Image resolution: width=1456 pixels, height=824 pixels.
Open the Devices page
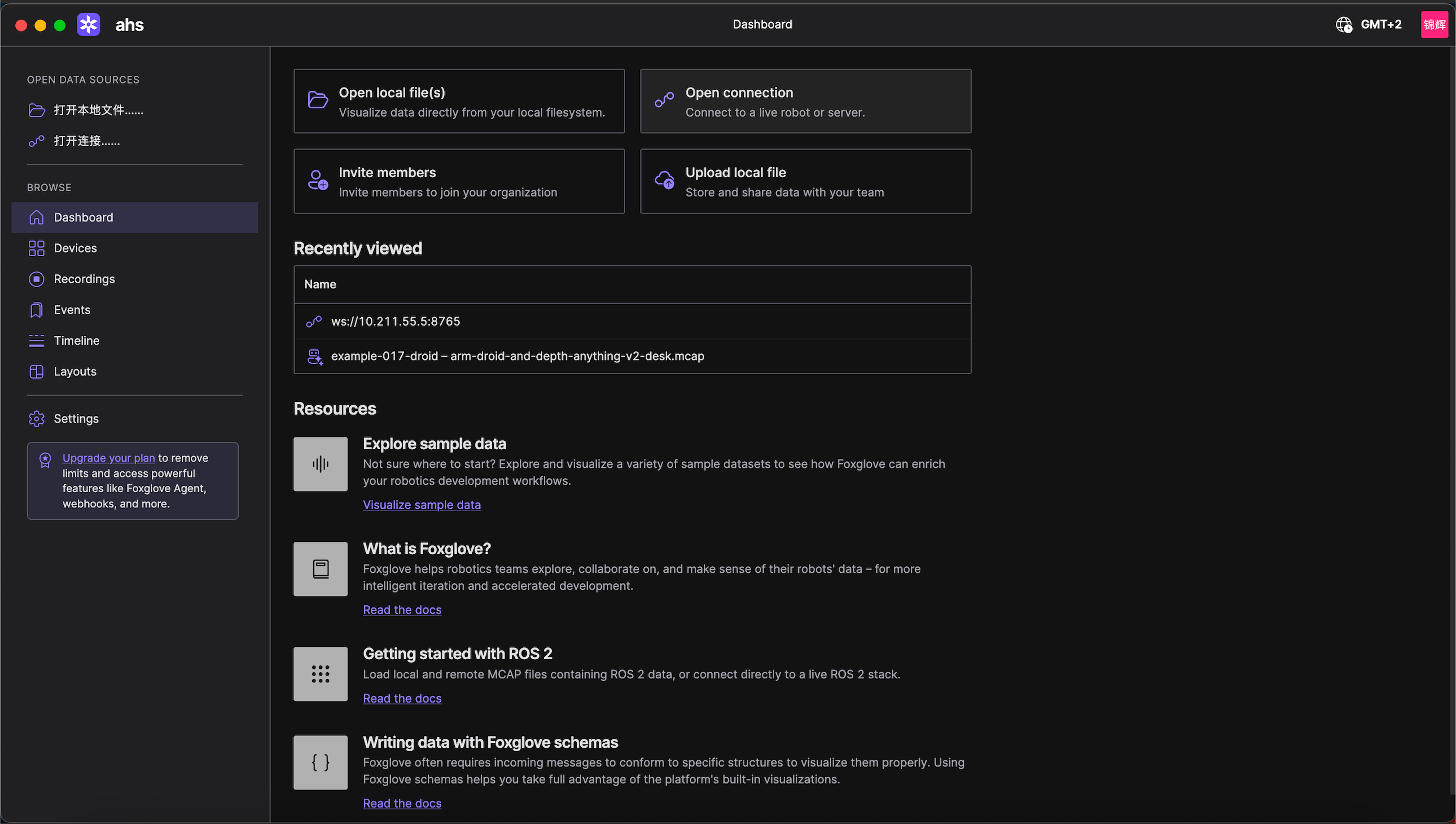tap(75, 248)
